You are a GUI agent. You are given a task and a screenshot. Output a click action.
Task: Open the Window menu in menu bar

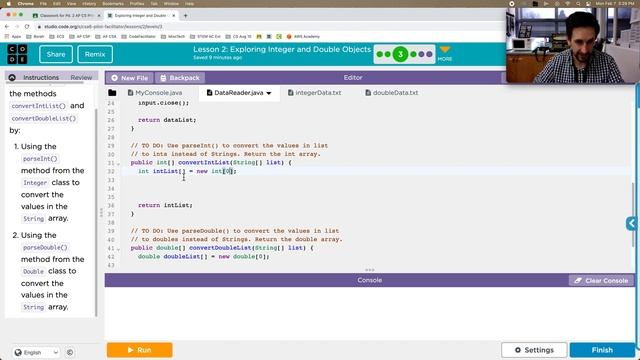pos(171,4)
